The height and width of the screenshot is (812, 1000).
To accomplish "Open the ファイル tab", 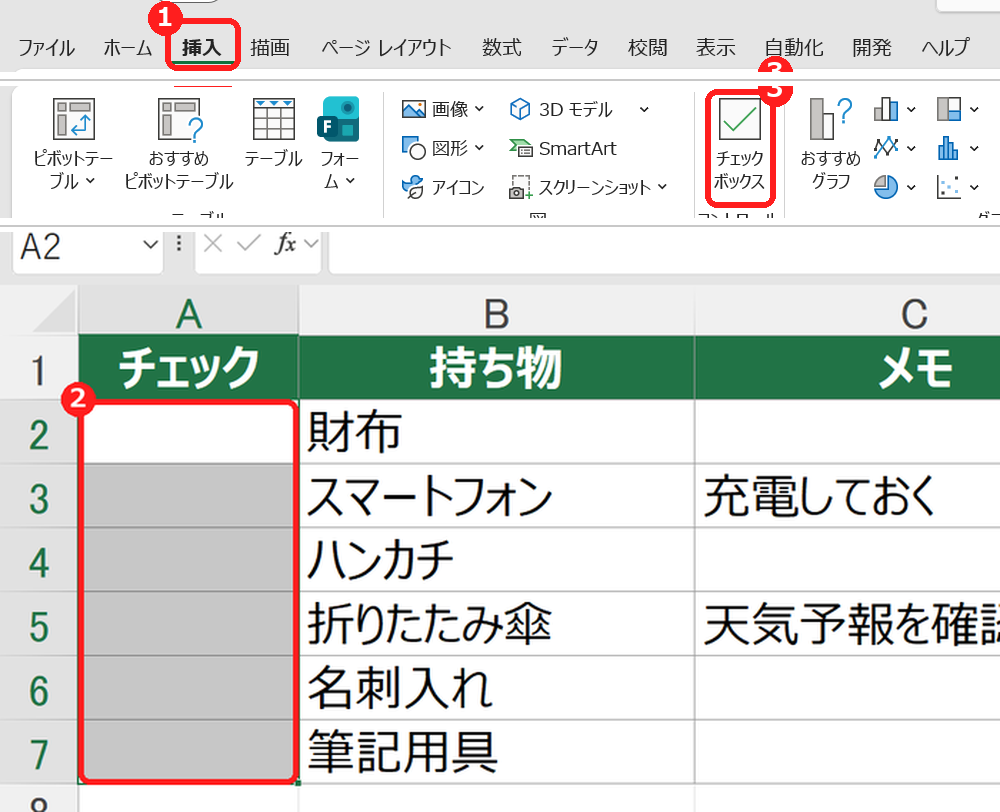I will [x=46, y=48].
